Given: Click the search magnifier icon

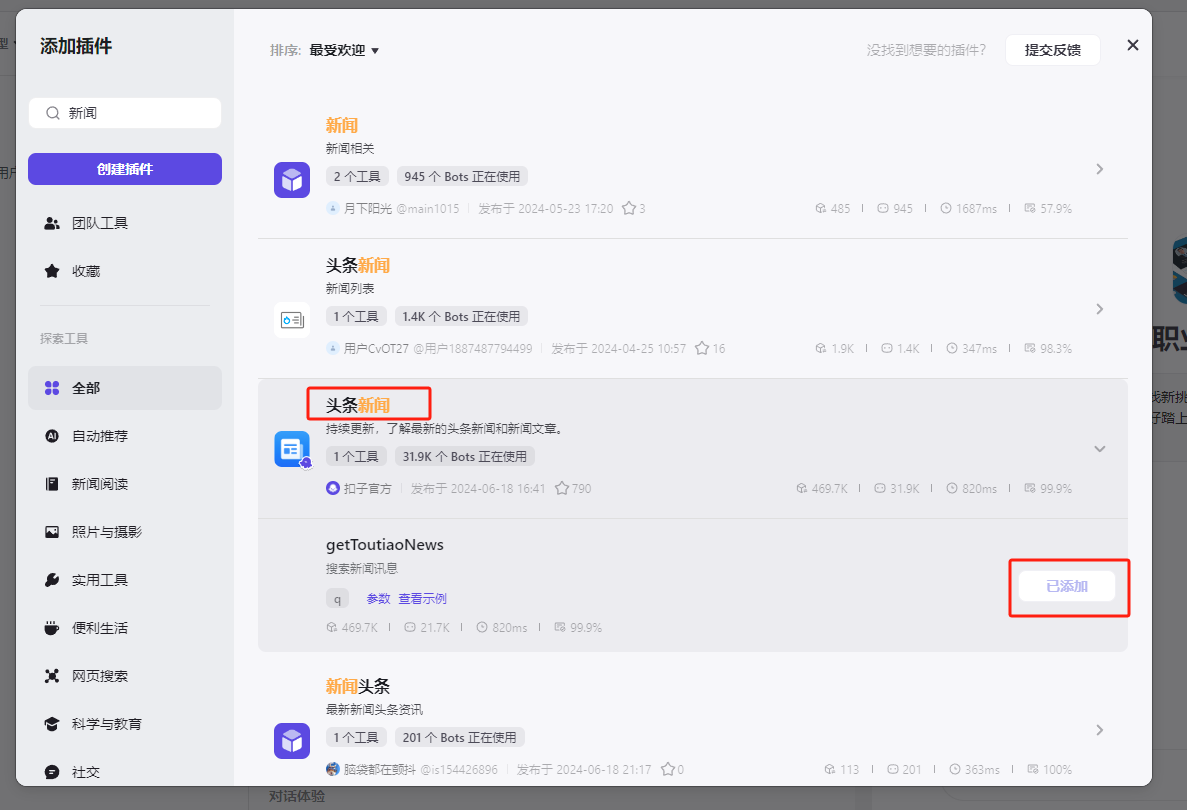Looking at the screenshot, I should 52,113.
